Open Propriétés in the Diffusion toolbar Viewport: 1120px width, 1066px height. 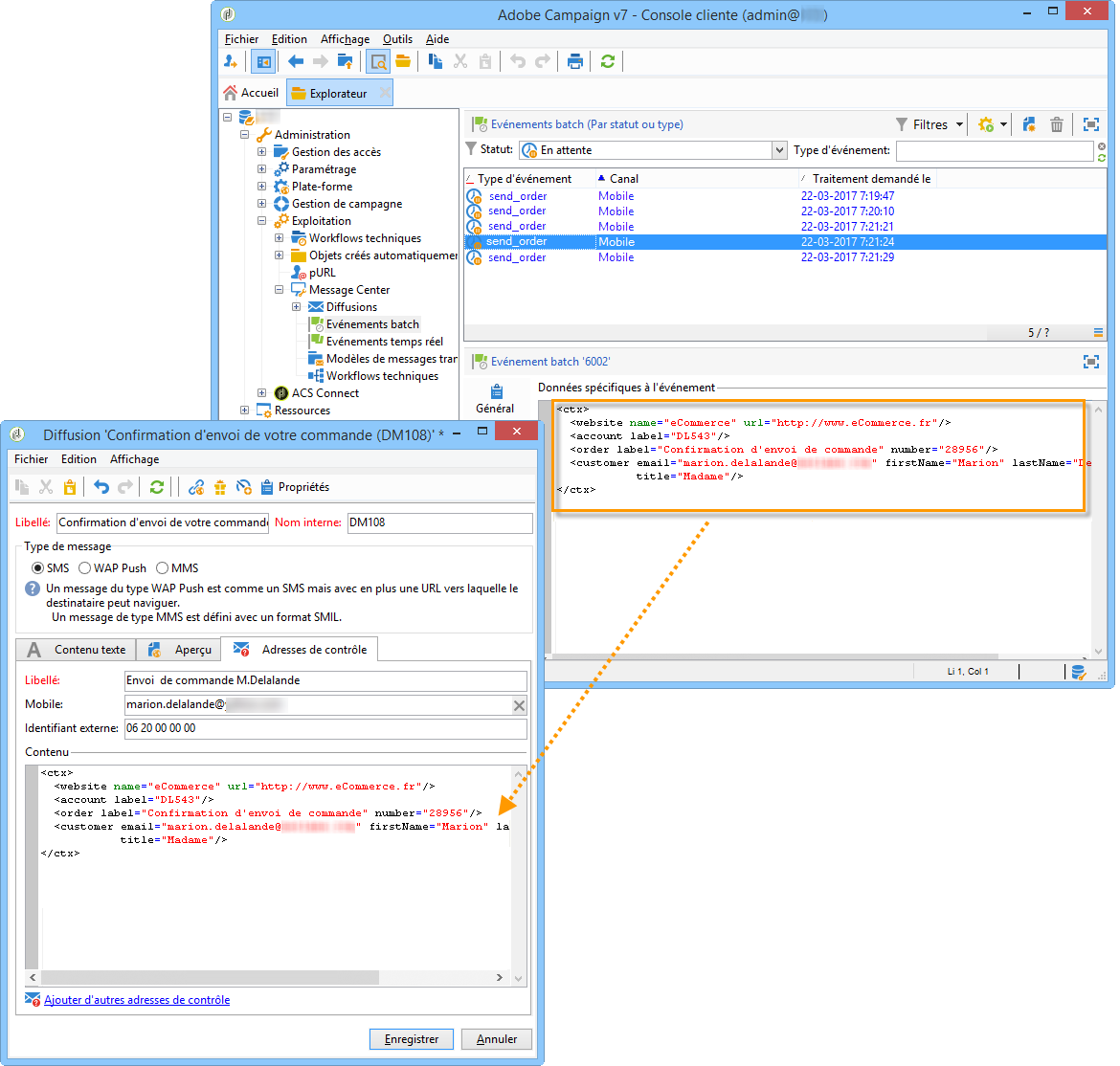295,487
